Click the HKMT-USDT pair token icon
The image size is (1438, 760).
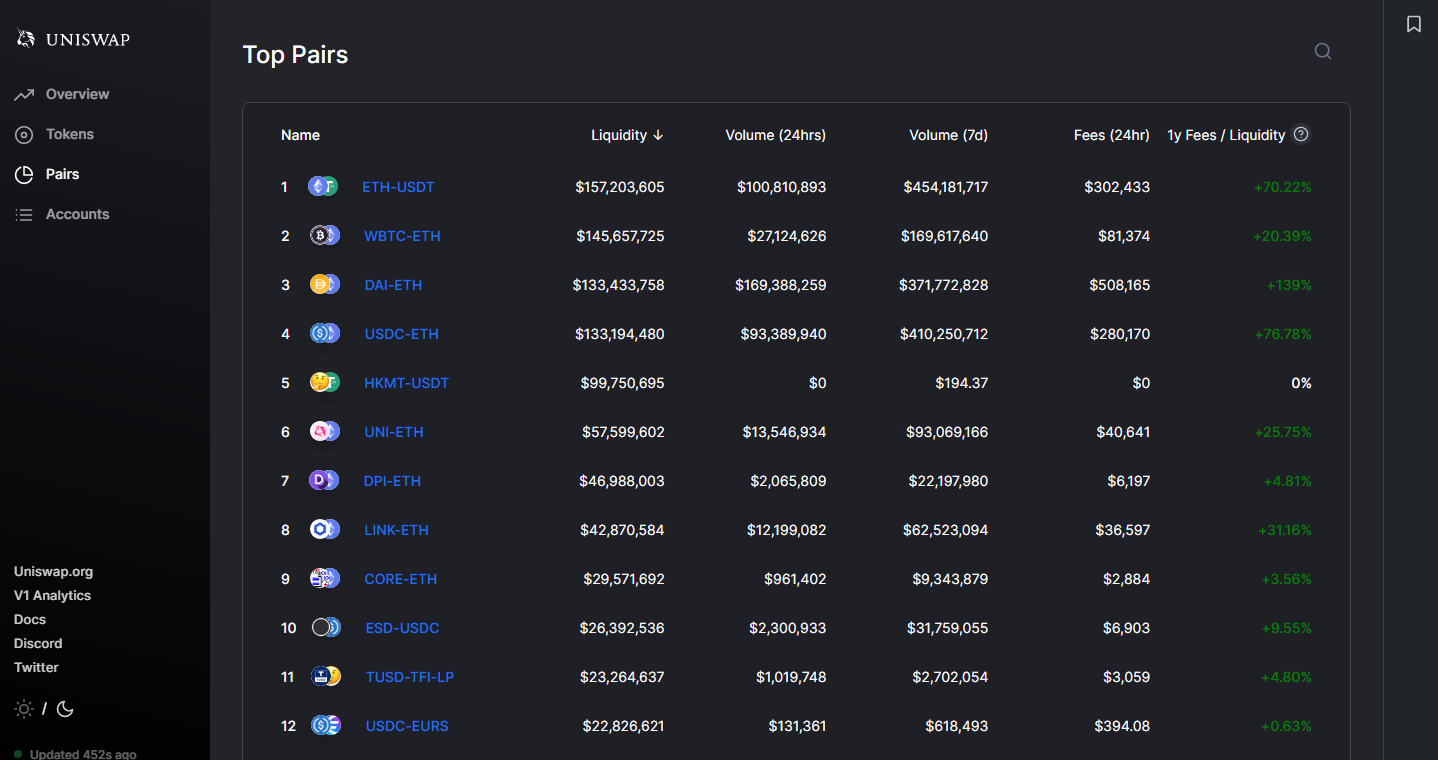pyautogui.click(x=324, y=383)
